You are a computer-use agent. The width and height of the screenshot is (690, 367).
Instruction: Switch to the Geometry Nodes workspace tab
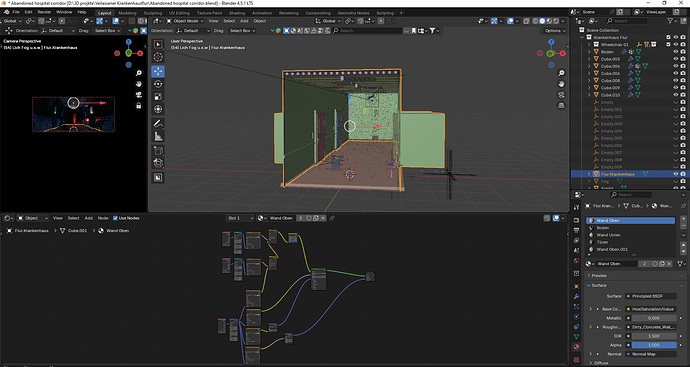[353, 13]
